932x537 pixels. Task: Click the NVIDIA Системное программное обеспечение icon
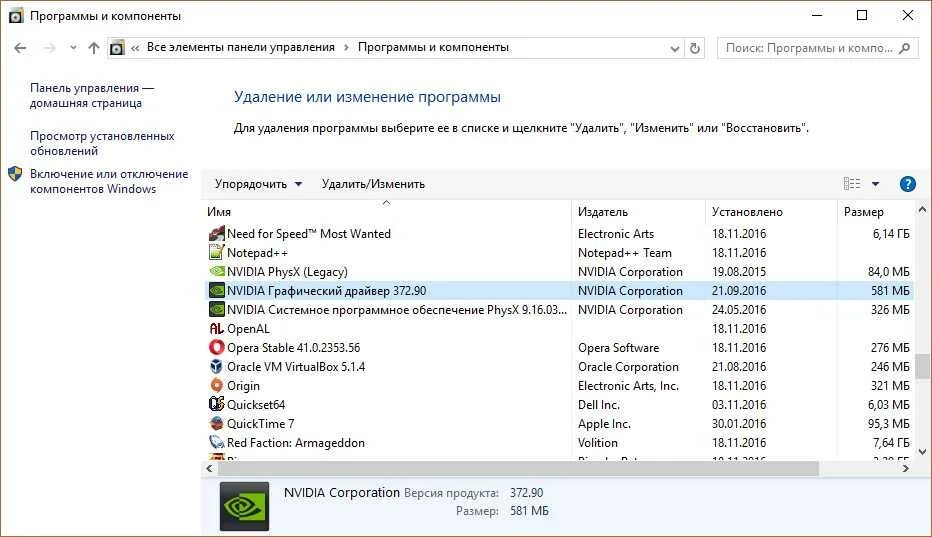[216, 310]
